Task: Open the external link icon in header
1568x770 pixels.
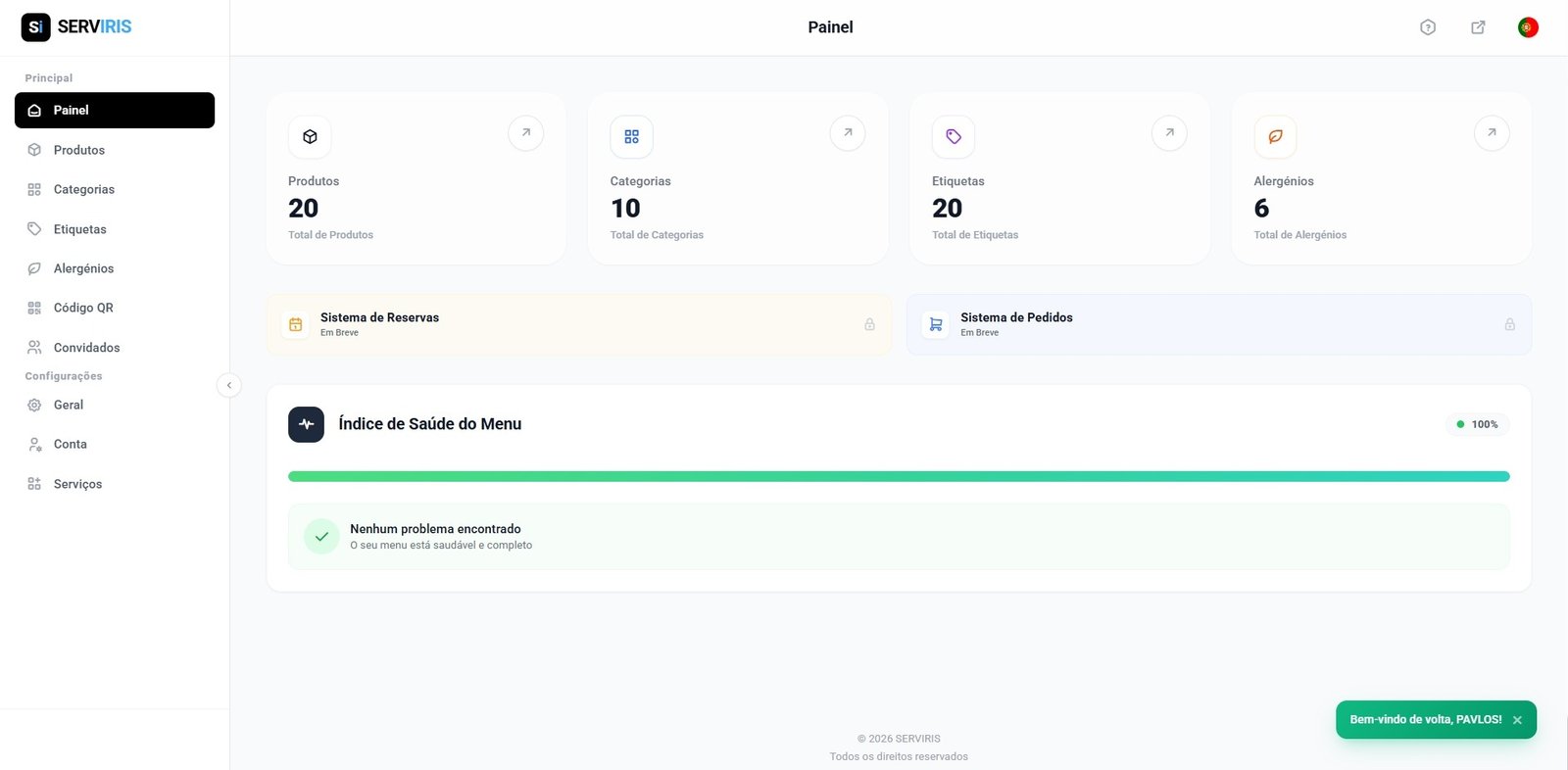Action: tap(1478, 27)
